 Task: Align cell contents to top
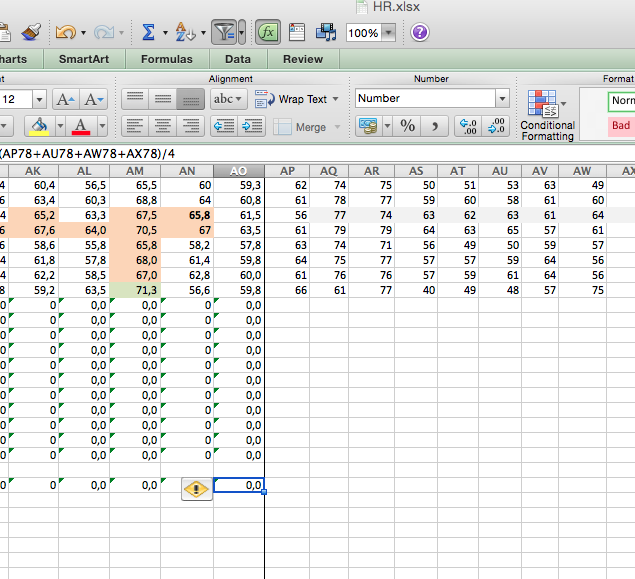135,99
